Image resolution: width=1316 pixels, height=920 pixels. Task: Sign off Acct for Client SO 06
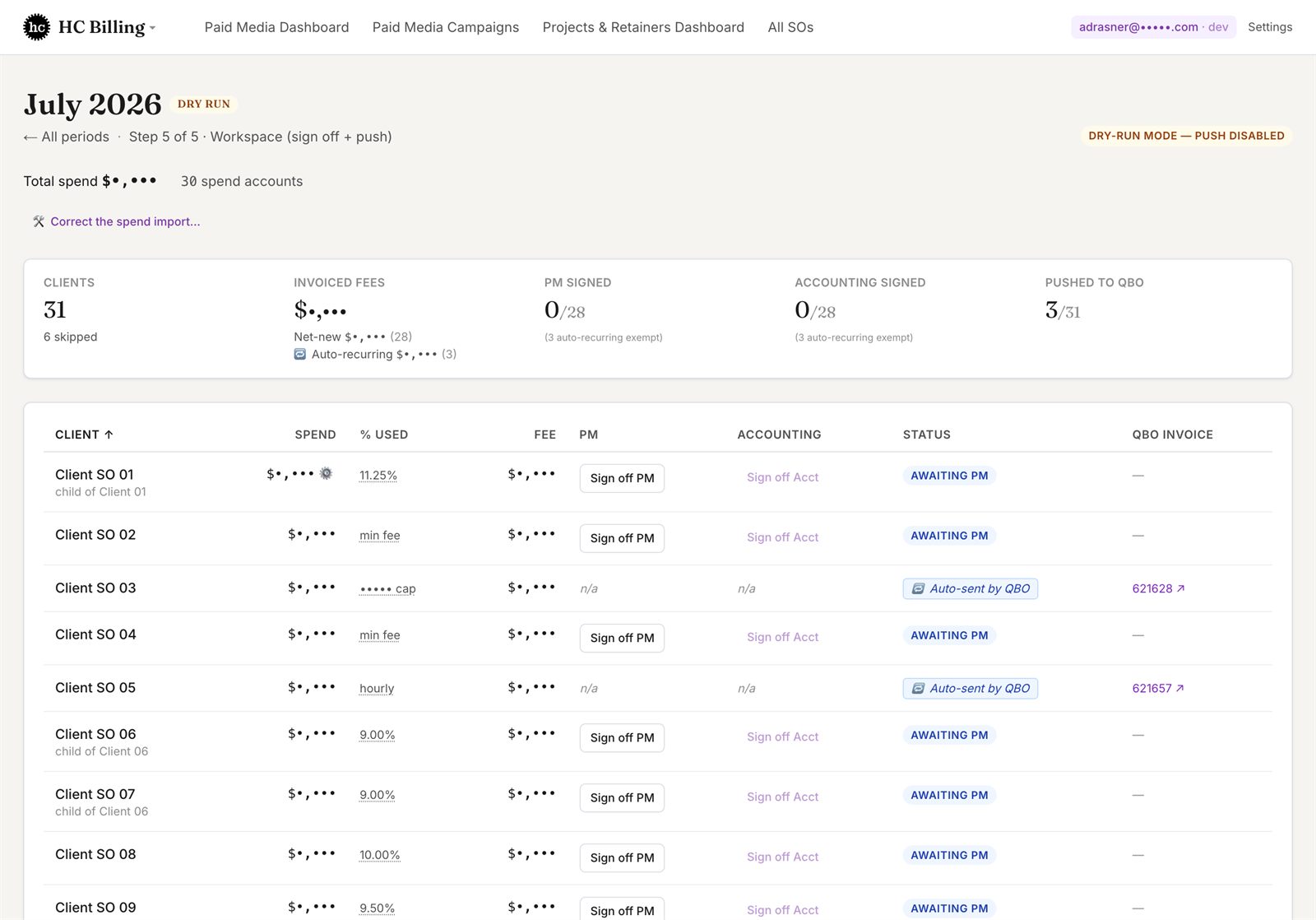(x=782, y=736)
